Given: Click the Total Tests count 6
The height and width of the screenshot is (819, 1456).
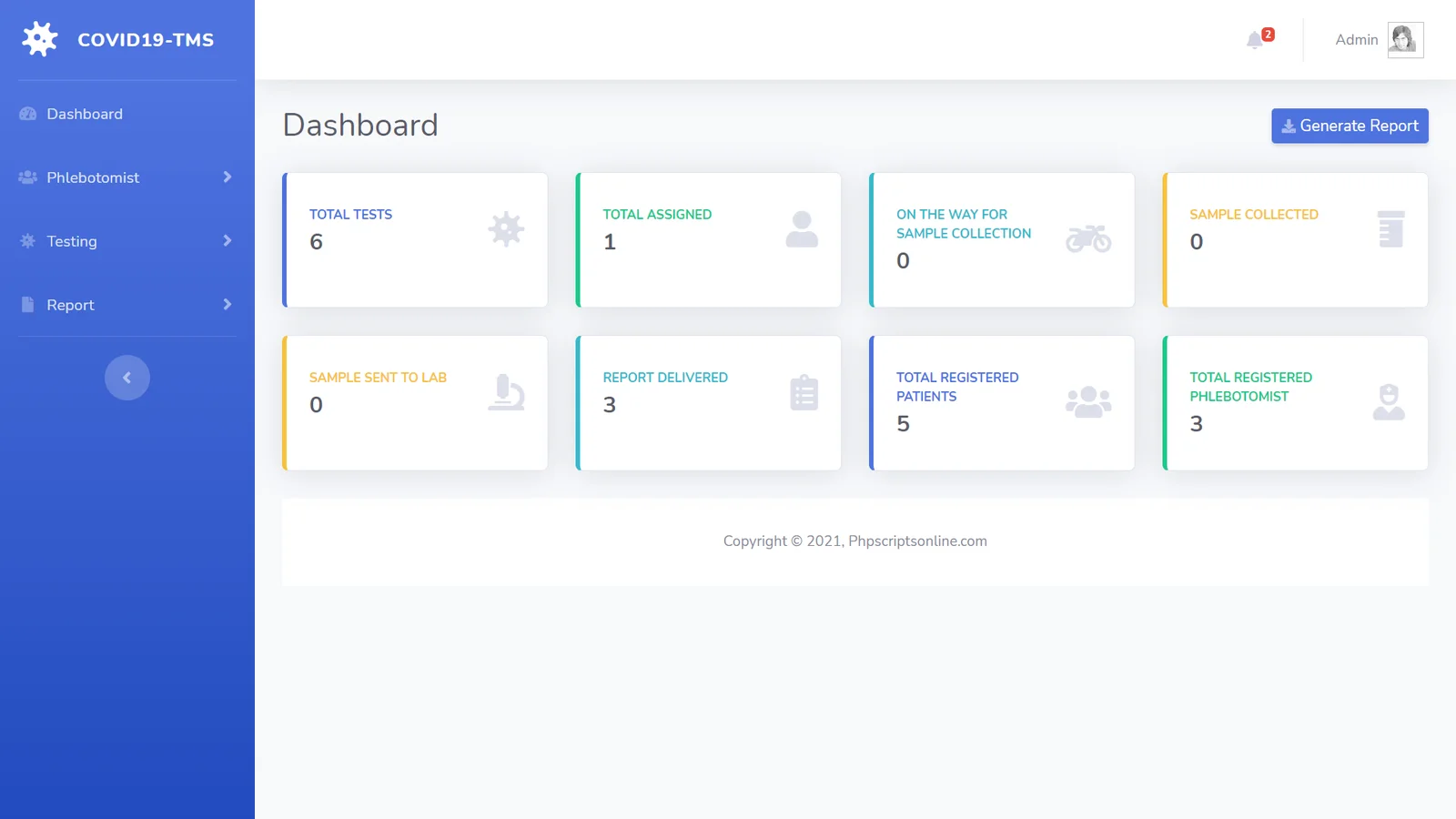Looking at the screenshot, I should coord(317,242).
